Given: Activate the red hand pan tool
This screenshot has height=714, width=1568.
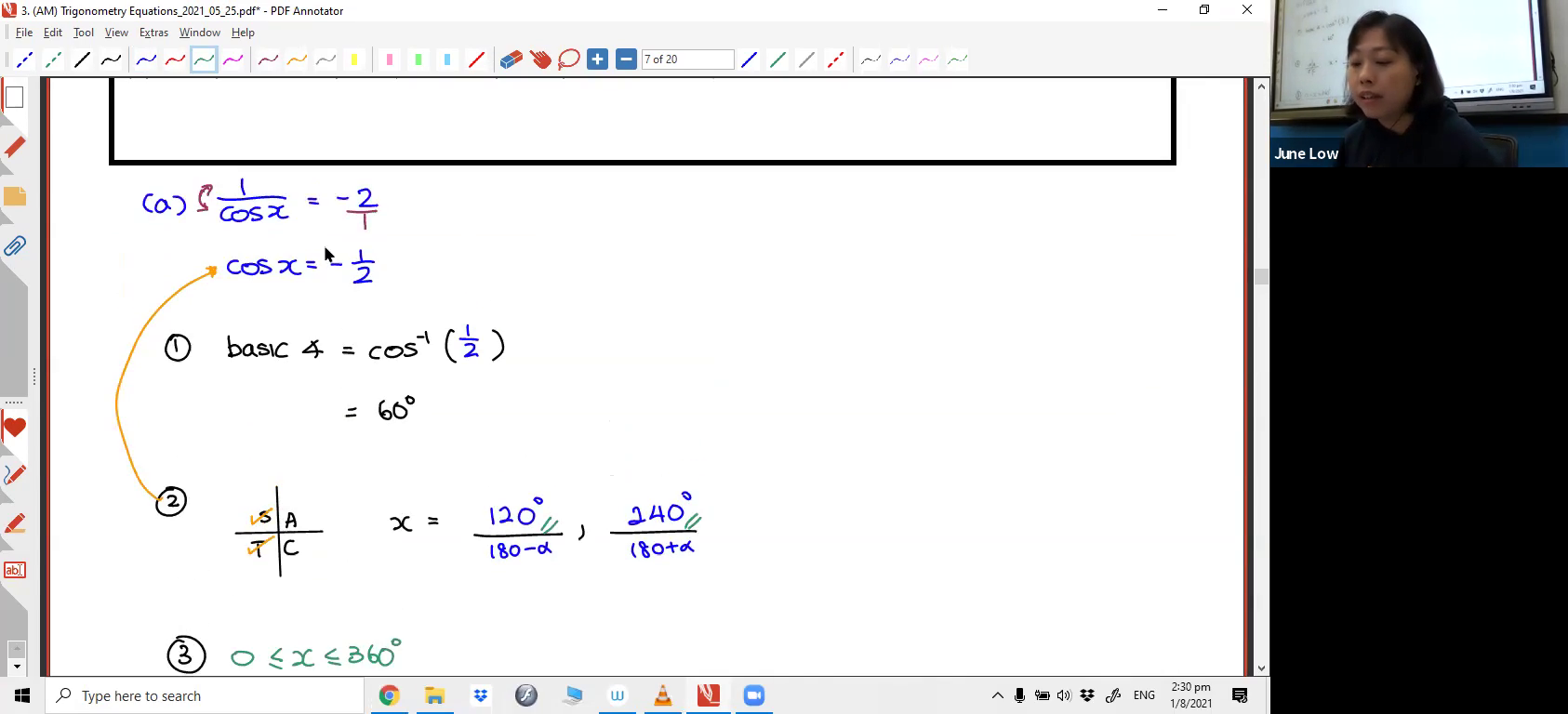Looking at the screenshot, I should (540, 59).
